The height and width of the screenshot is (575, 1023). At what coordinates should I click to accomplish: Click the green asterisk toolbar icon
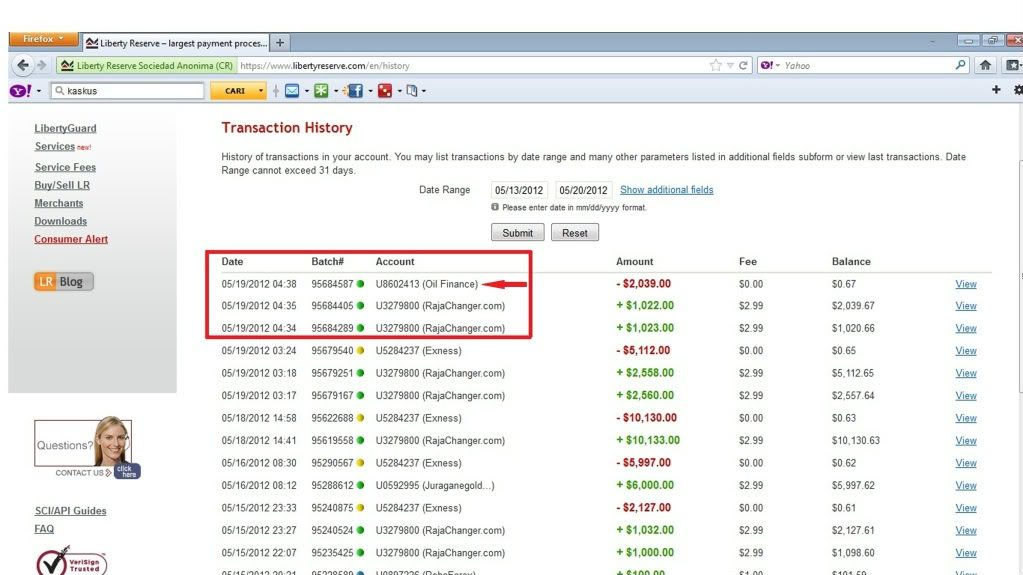(x=321, y=91)
